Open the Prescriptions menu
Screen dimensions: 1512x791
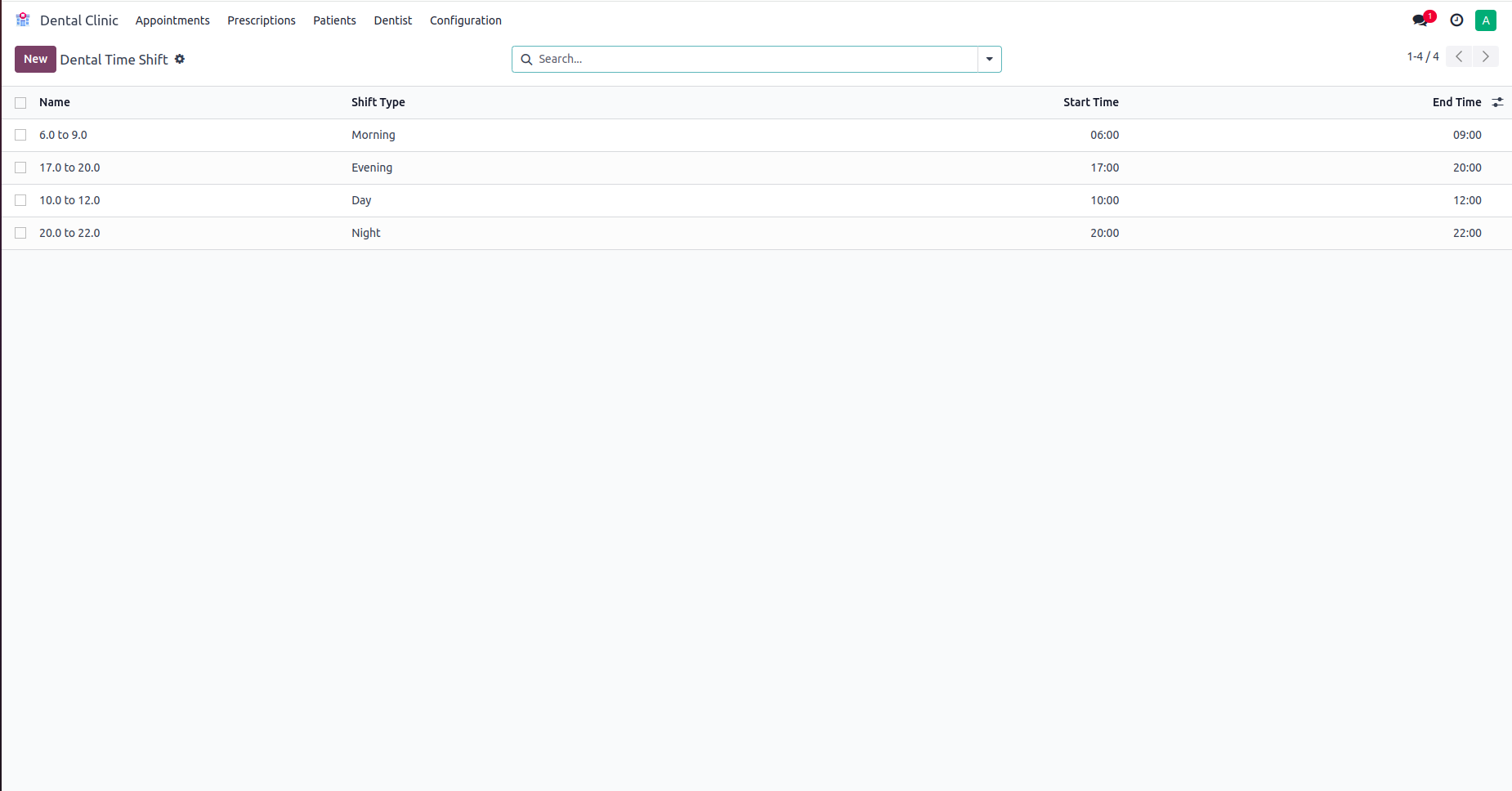(x=262, y=20)
